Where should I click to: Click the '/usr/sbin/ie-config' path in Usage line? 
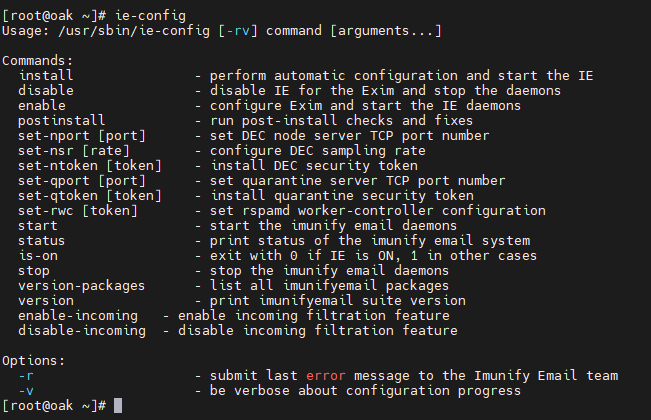pyautogui.click(x=134, y=31)
